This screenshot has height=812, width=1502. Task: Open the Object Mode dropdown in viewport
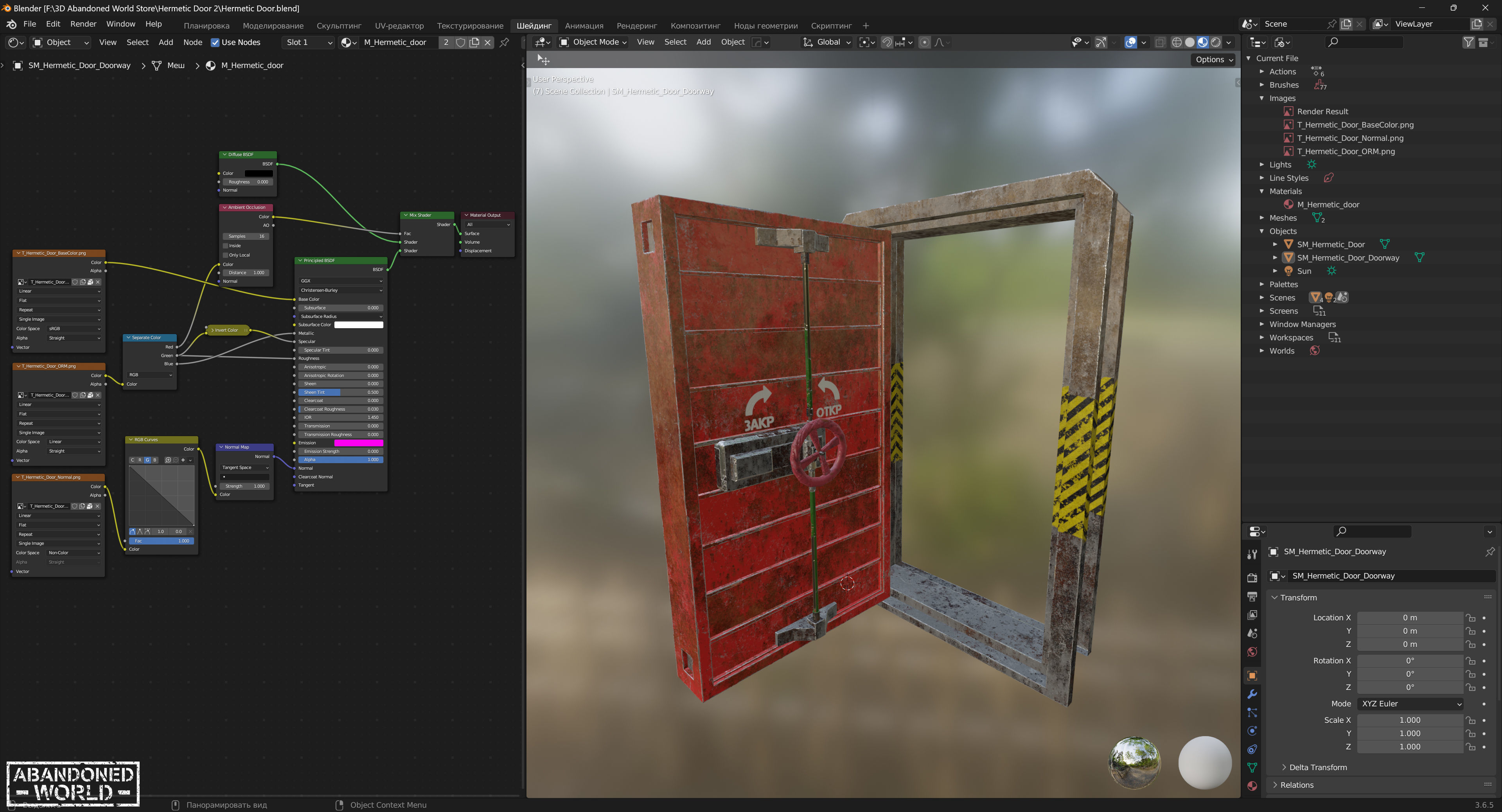pyautogui.click(x=593, y=42)
